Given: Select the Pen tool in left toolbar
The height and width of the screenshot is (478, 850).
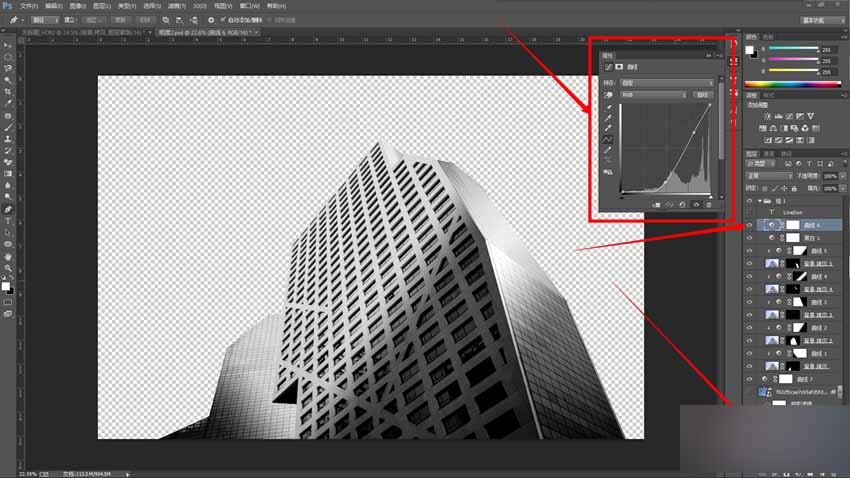Looking at the screenshot, I should (8, 209).
